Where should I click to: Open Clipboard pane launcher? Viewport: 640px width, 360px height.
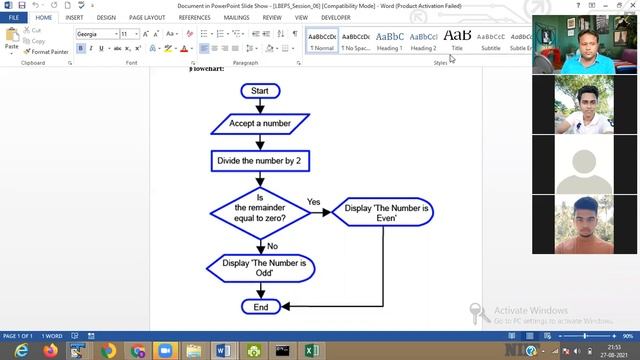click(x=70, y=63)
